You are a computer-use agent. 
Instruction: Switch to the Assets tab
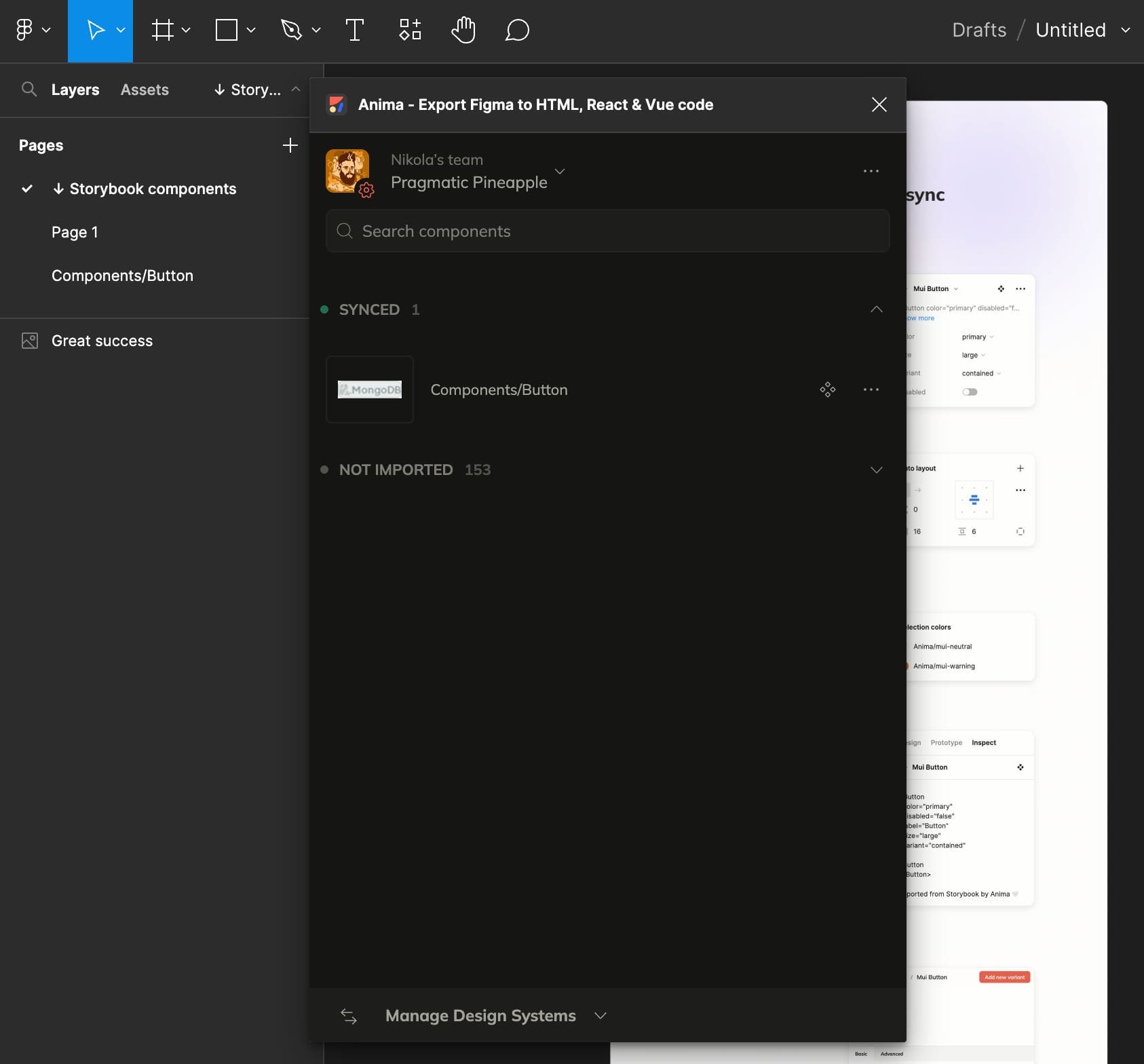145,90
